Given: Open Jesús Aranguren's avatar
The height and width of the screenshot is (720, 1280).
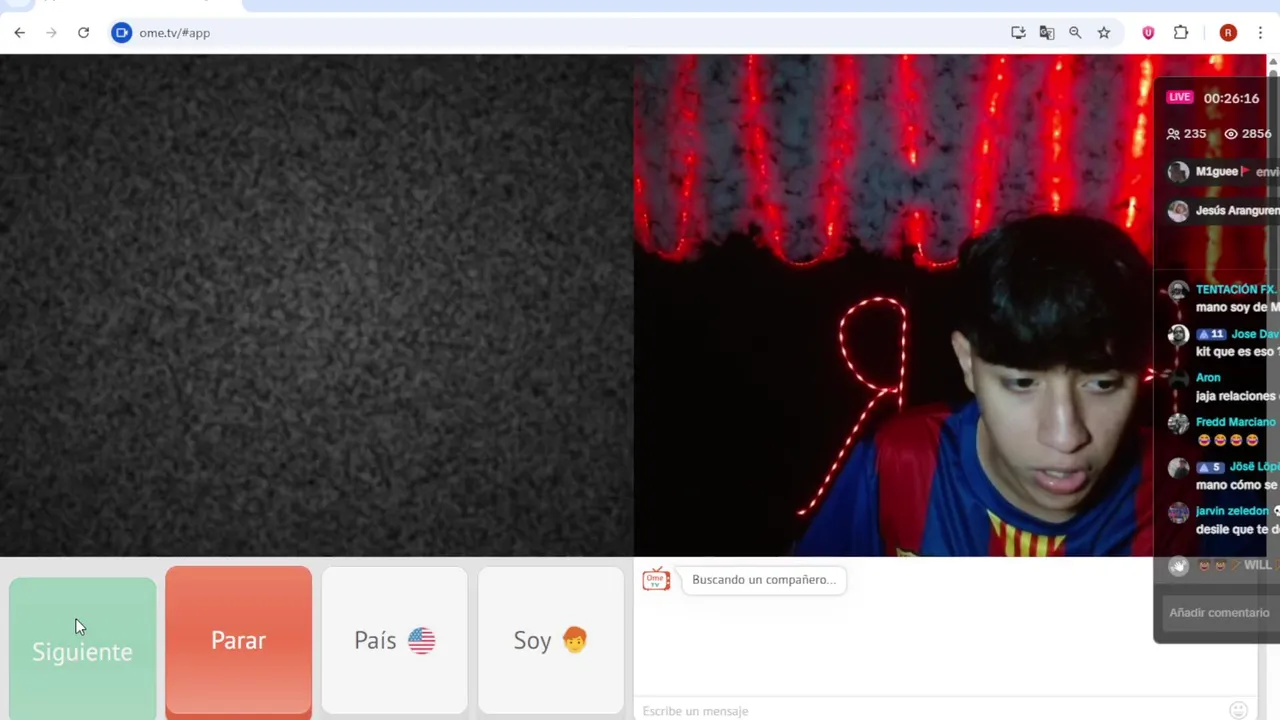Looking at the screenshot, I should pyautogui.click(x=1178, y=211).
